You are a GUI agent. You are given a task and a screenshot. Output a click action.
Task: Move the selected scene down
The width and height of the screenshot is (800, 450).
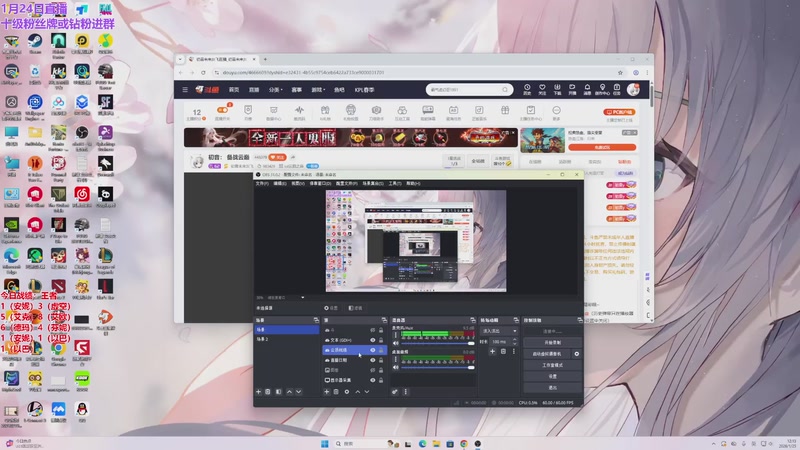(298, 392)
